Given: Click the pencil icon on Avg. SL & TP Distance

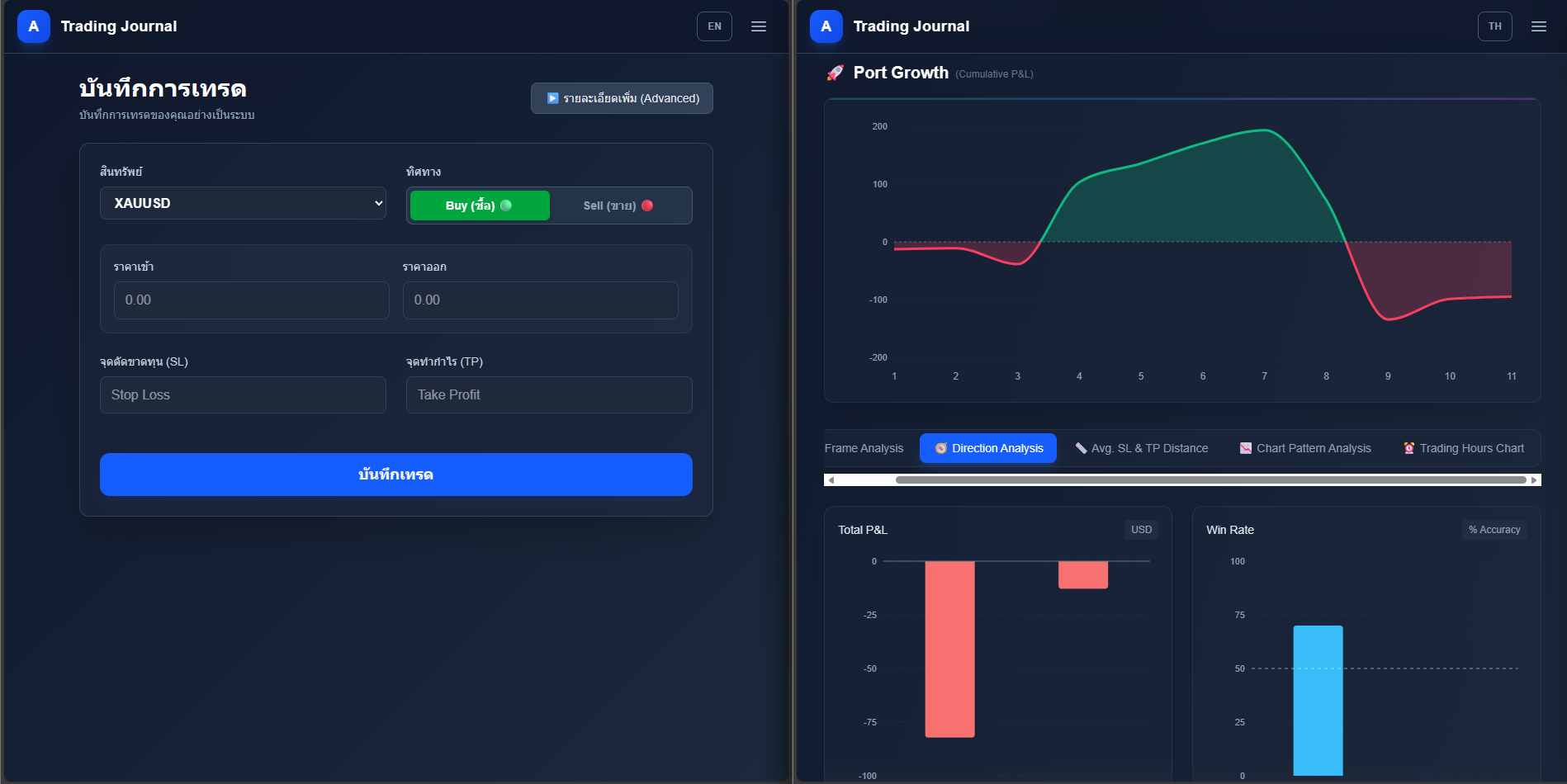Looking at the screenshot, I should 1081,447.
